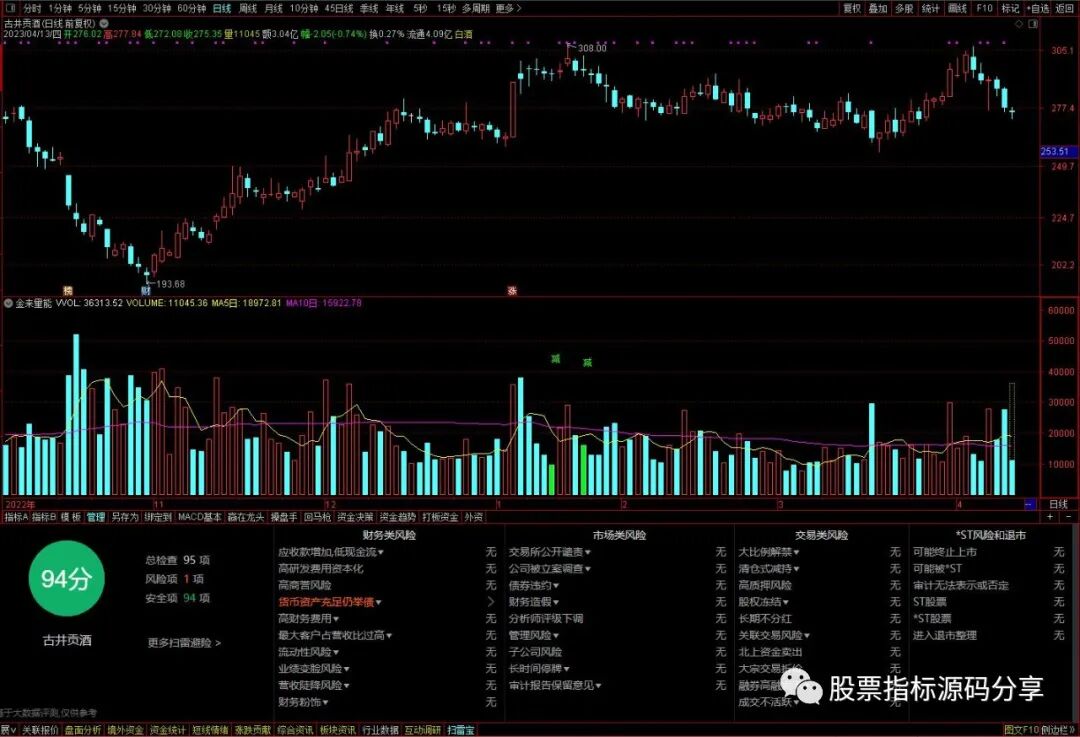Click the first green 减 marker in volume panel
The width and height of the screenshot is (1080, 737).
pos(555,359)
